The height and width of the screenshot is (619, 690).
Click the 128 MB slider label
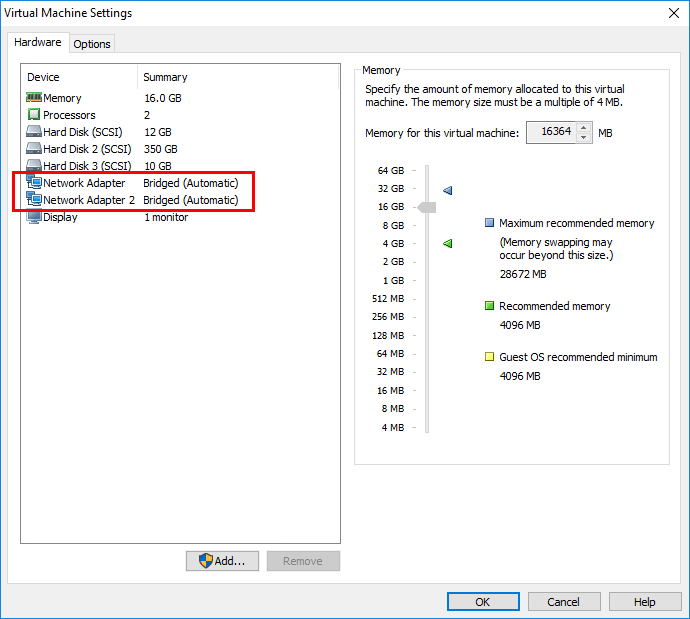(388, 335)
